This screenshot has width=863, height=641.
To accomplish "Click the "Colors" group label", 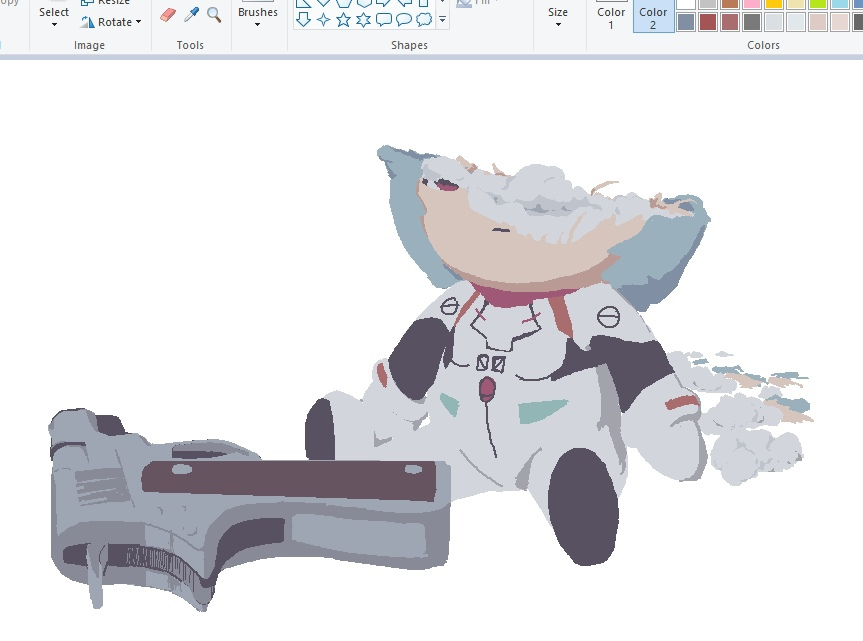I will click(763, 45).
